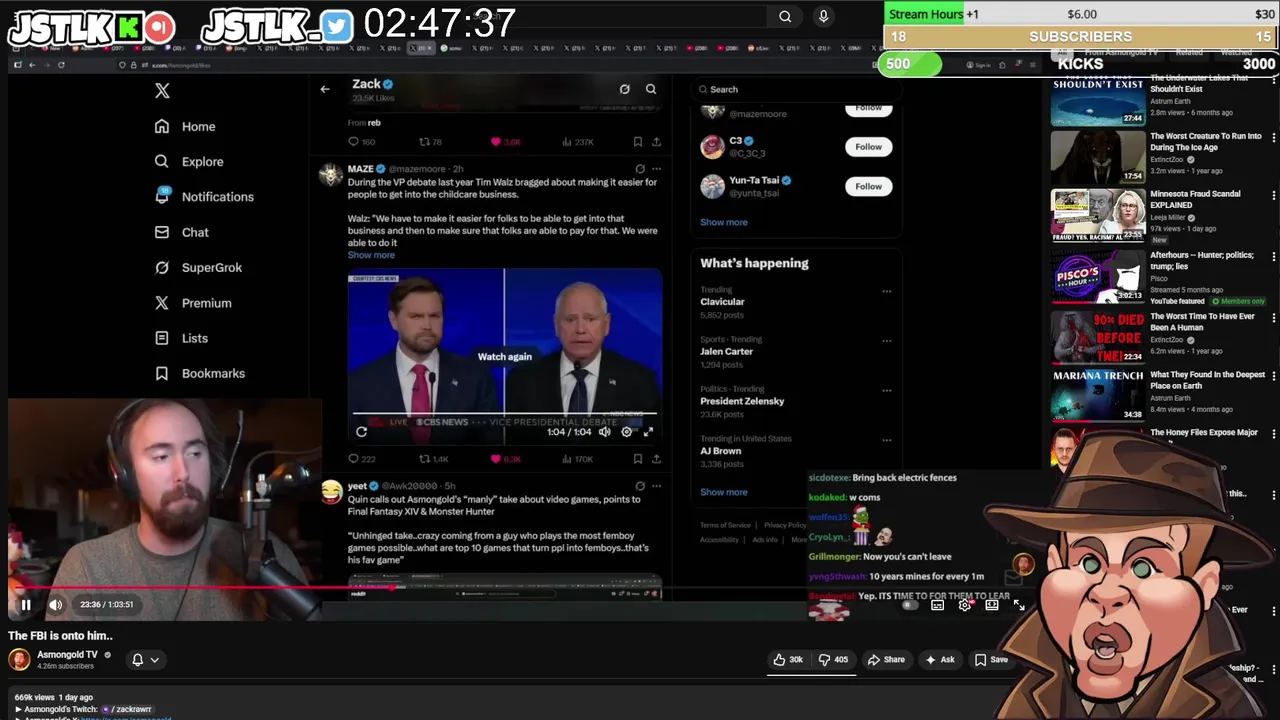Open options for the President Zelensky trend

coord(886,390)
